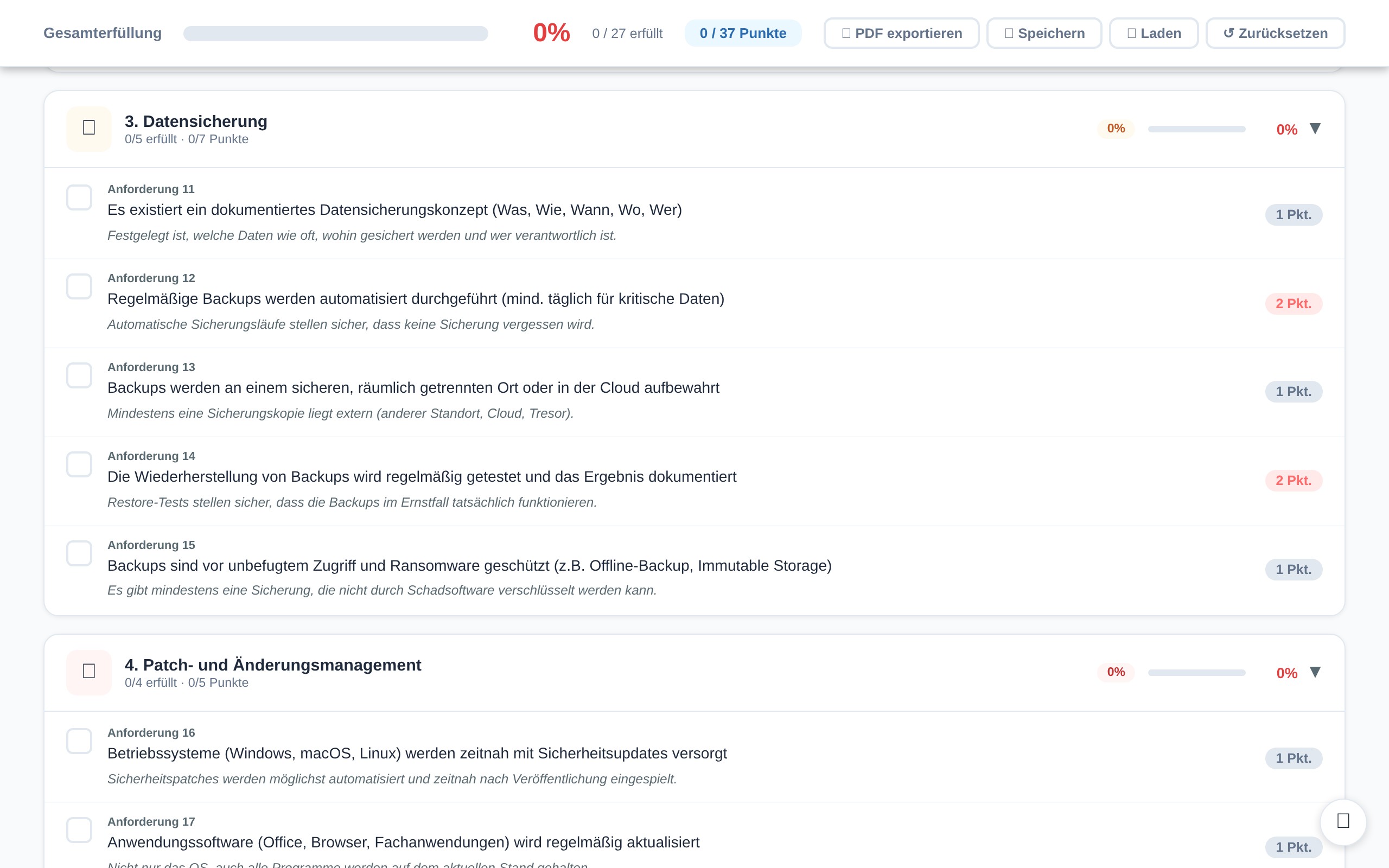1389x868 pixels.
Task: Click 1 Pkt. badge of Anforderung 15
Action: tap(1294, 570)
